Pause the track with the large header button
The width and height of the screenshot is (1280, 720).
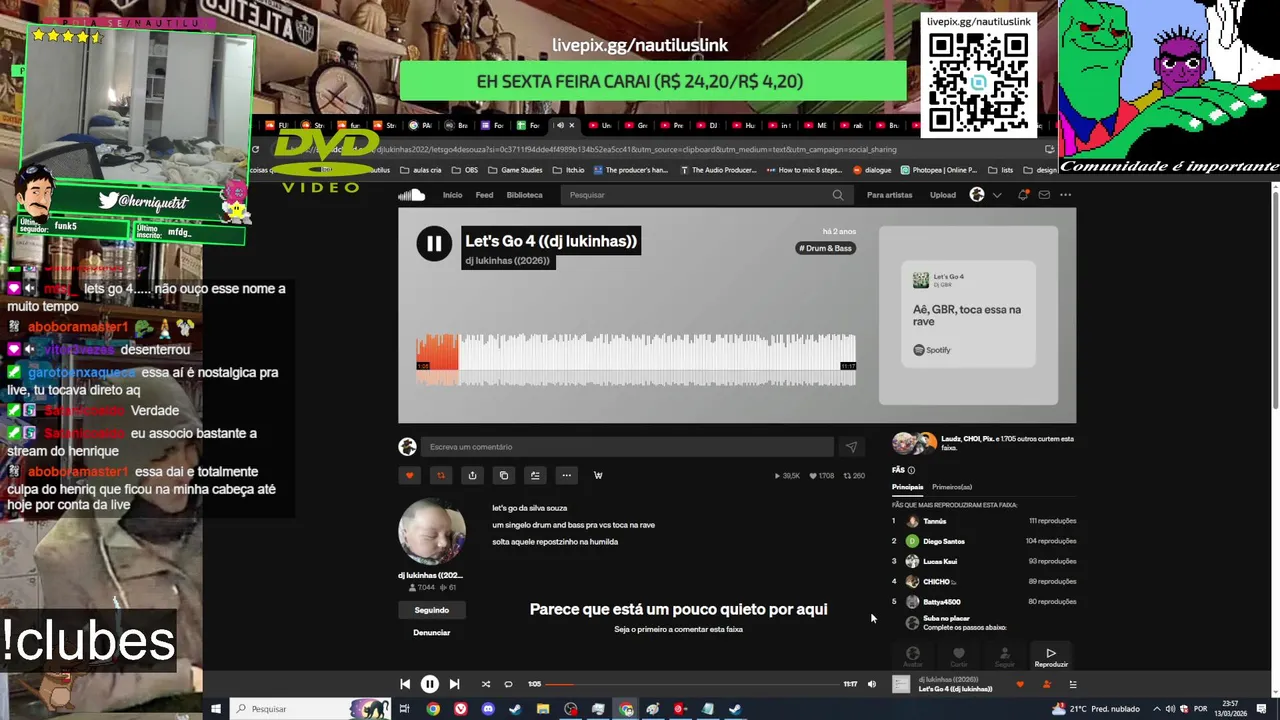[x=434, y=243]
